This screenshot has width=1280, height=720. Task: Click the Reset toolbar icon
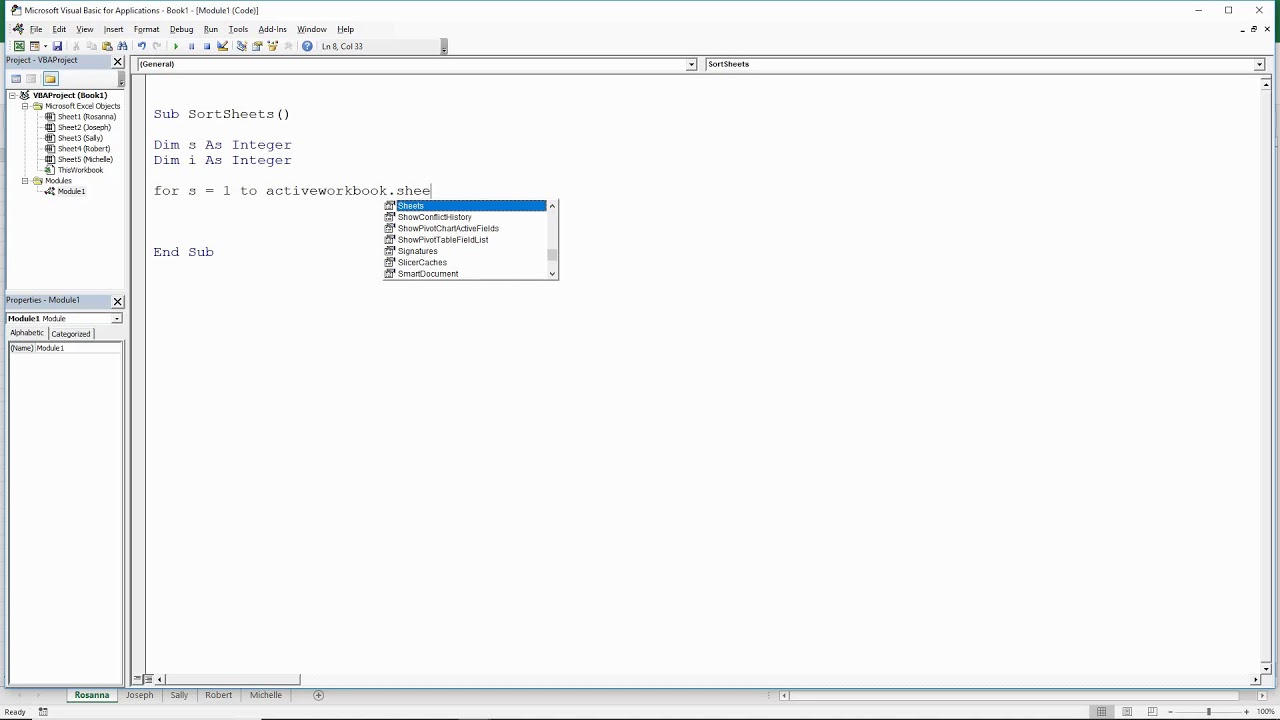[207, 46]
